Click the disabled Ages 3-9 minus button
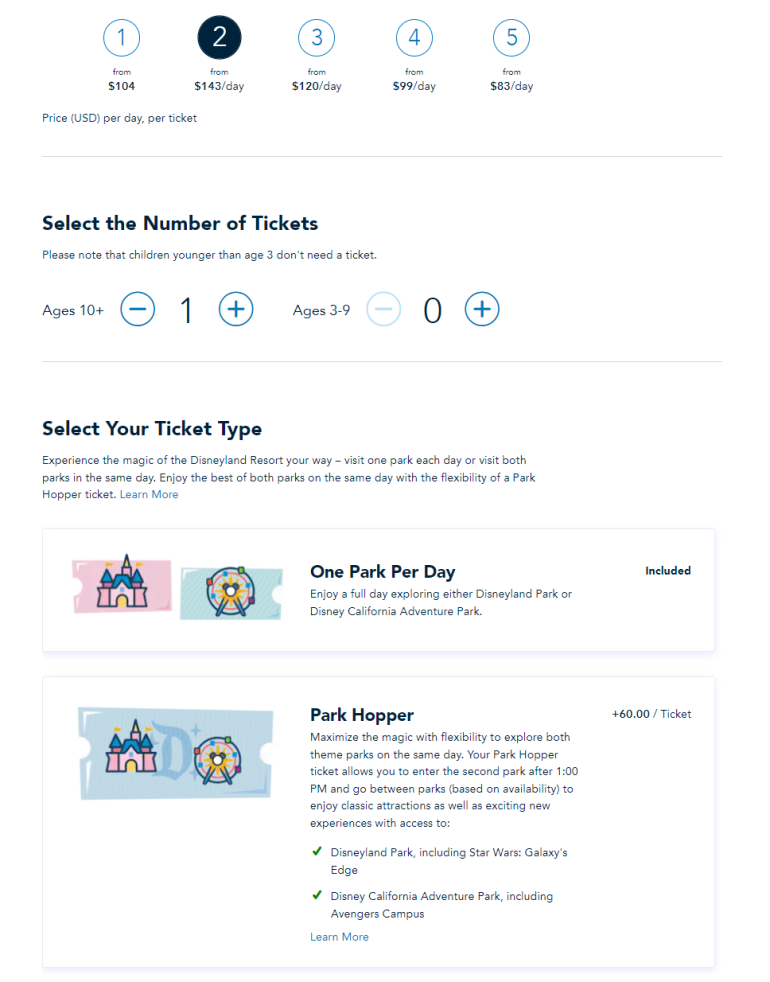The height and width of the screenshot is (982, 770). click(x=383, y=310)
